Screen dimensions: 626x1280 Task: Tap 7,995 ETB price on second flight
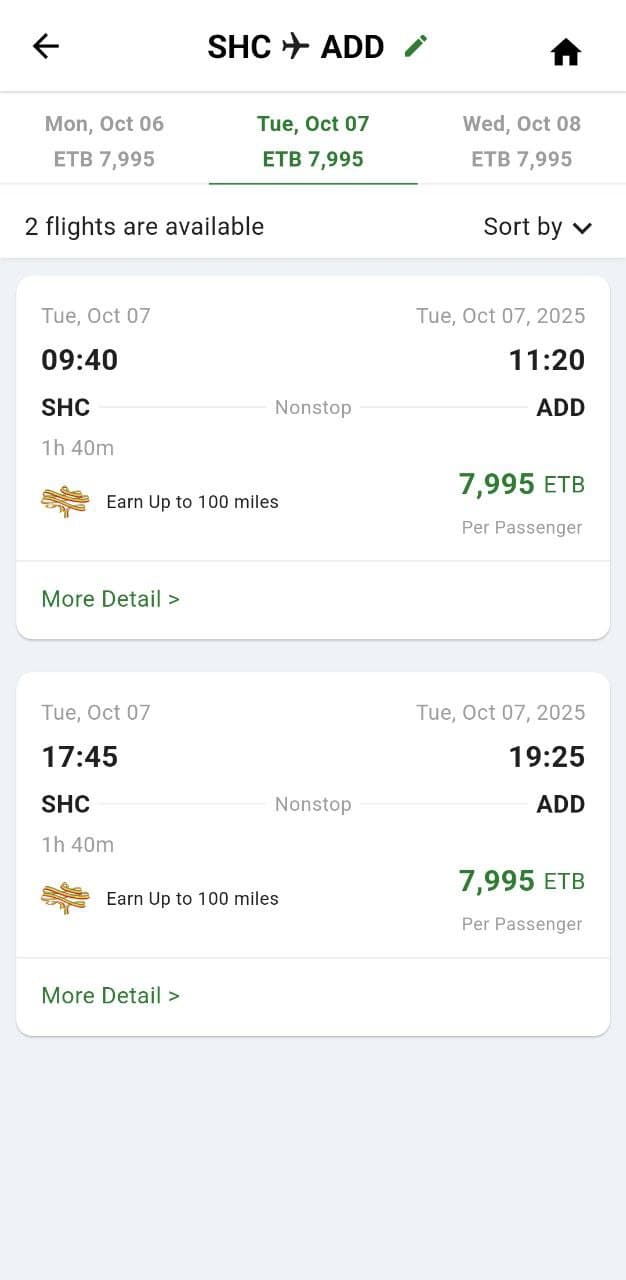coord(522,881)
